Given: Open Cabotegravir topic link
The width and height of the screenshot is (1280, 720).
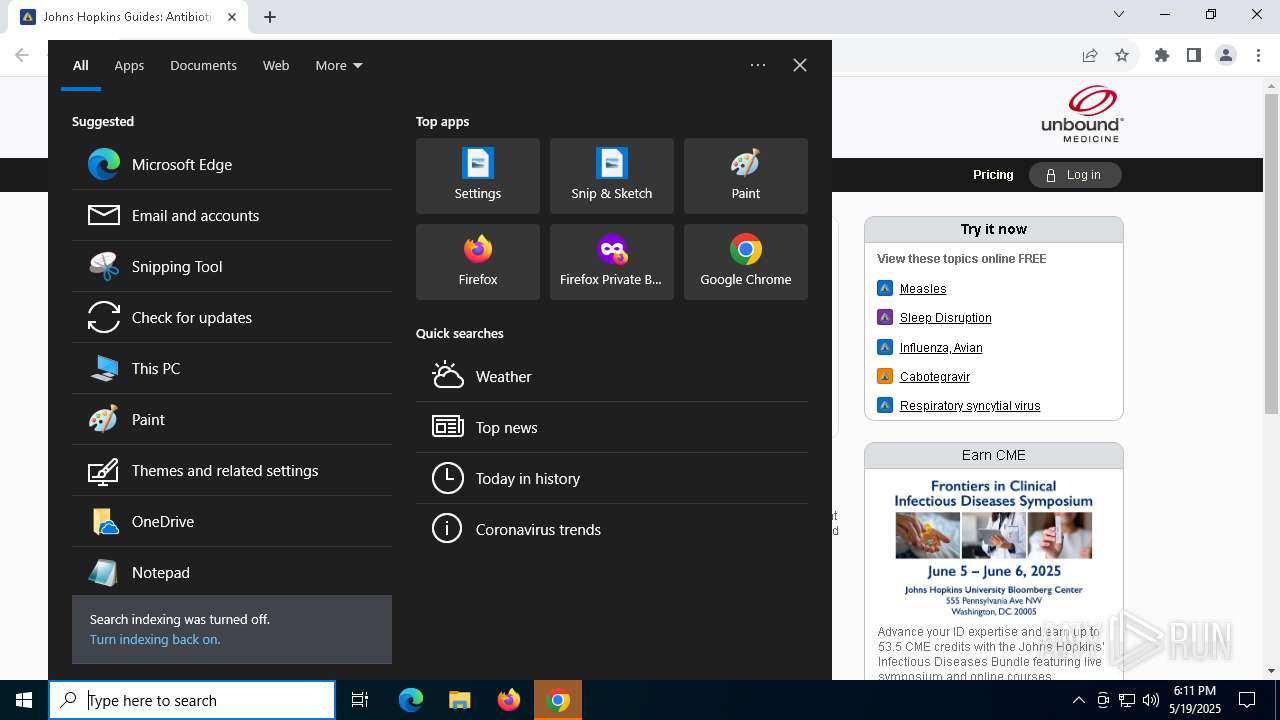Looking at the screenshot, I should [x=935, y=376].
